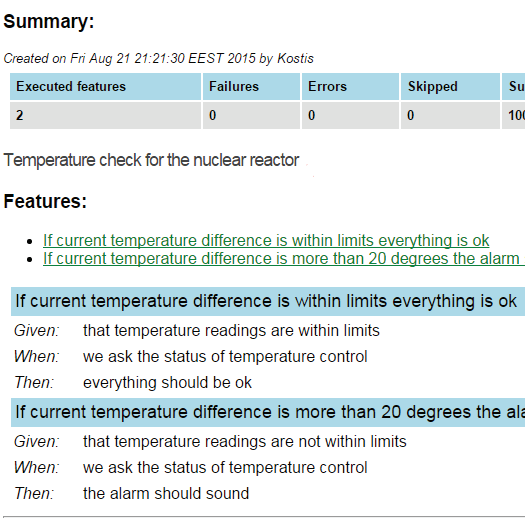Image resolution: width=525 pixels, height=518 pixels.
Task: Click the Failures column header
Action: [251, 87]
